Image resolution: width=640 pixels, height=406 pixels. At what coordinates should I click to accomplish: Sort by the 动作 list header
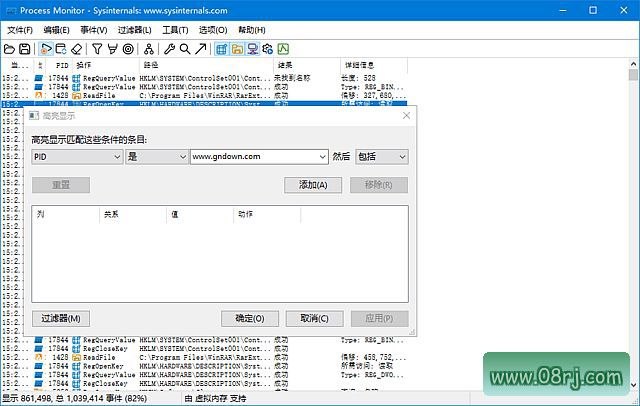(267, 215)
